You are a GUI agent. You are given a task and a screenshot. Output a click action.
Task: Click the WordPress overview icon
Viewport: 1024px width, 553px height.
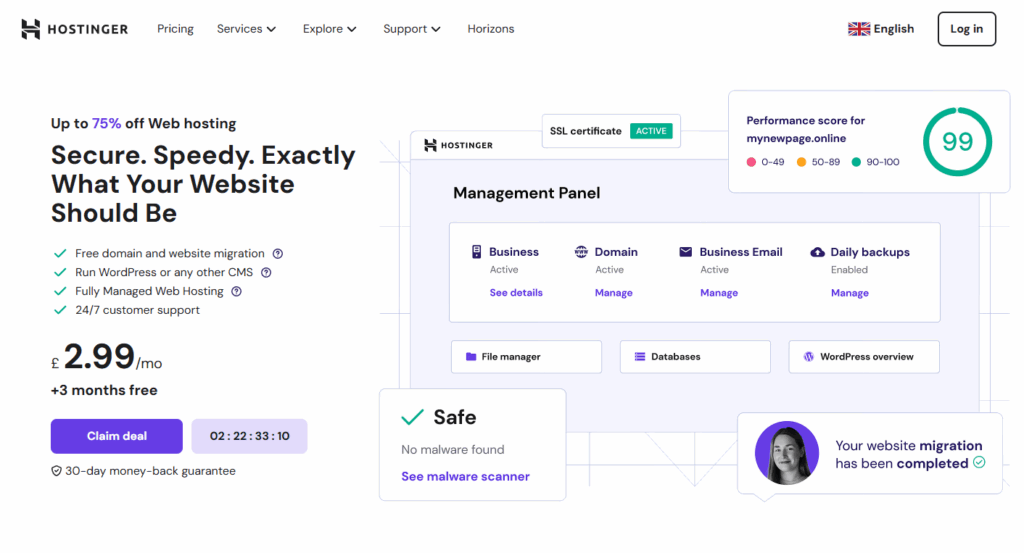click(x=809, y=357)
